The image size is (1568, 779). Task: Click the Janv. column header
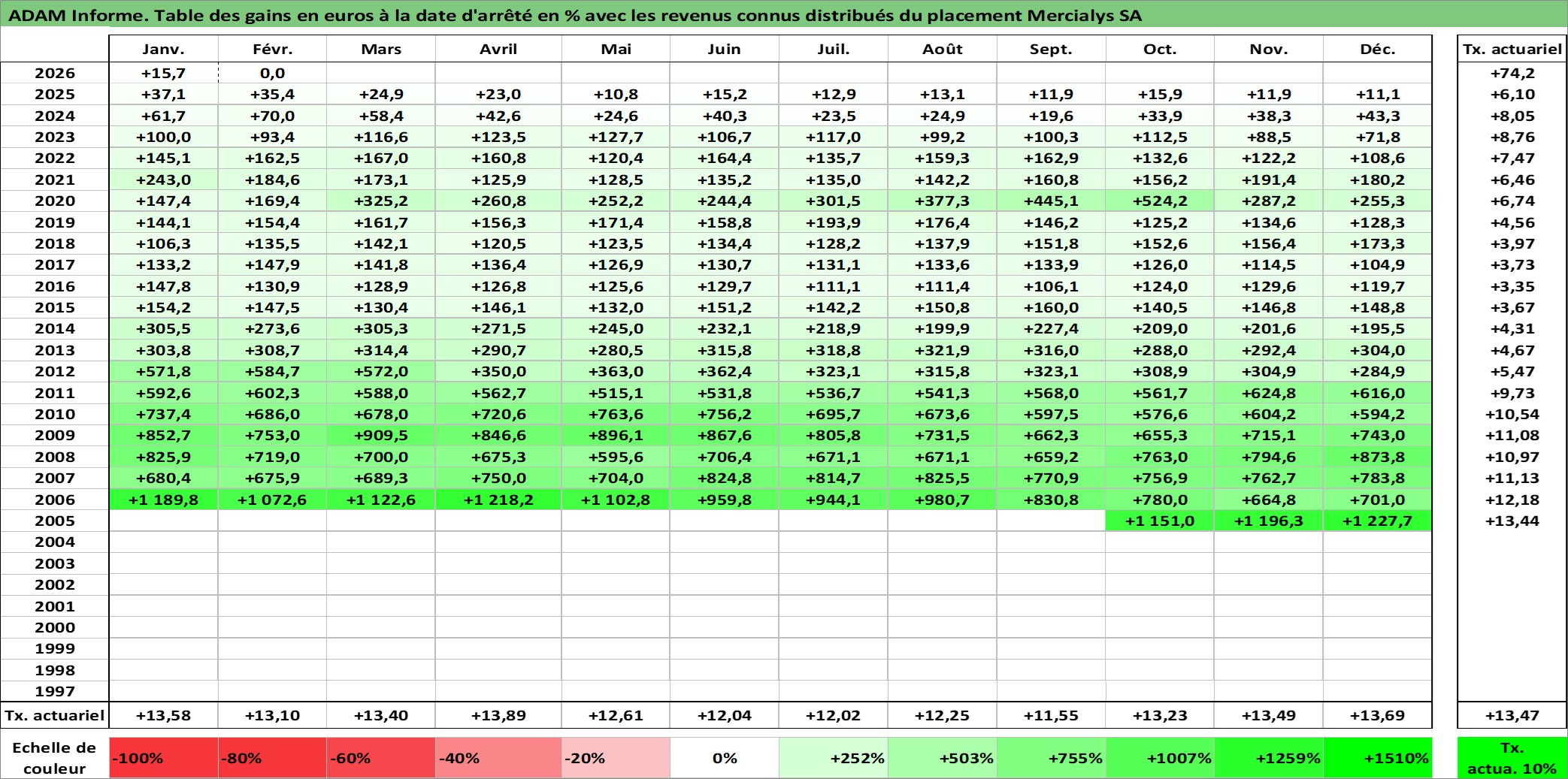(x=163, y=49)
